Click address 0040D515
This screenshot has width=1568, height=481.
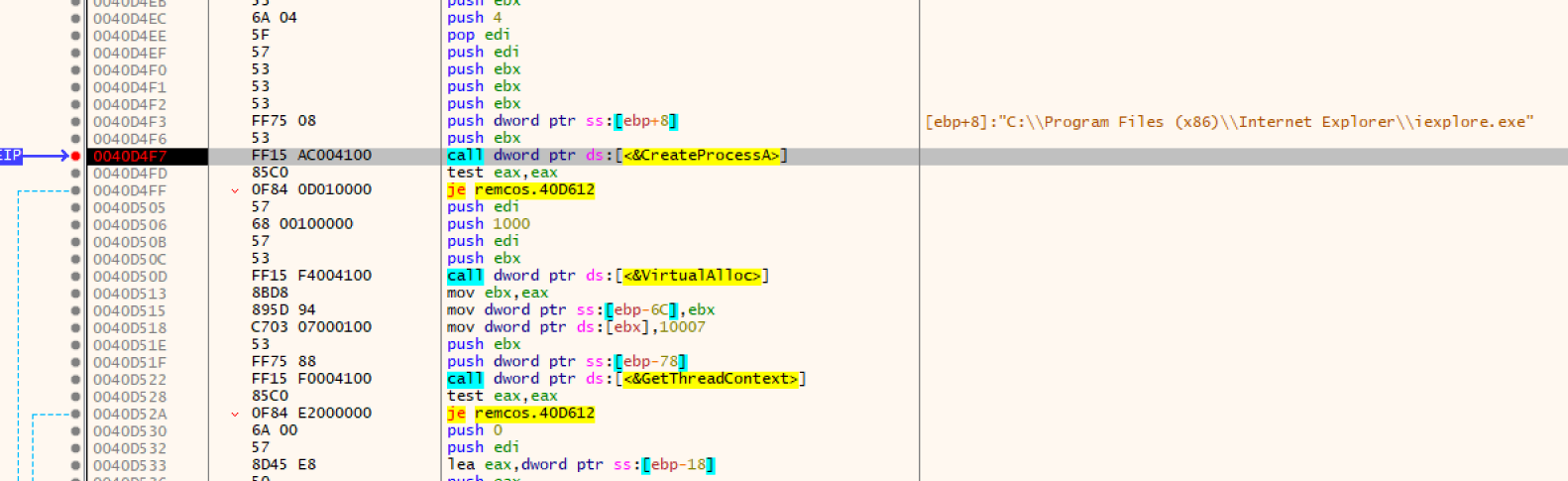click(130, 310)
